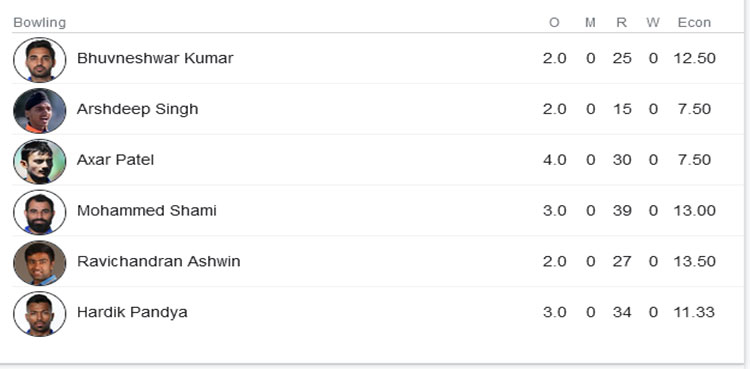Open Hardik Pandya's player photo
This screenshot has height=369, width=750.
40,313
